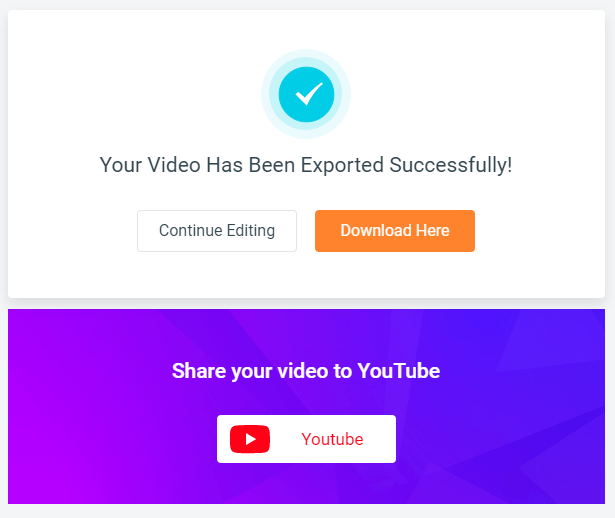Click the word 'Successfully!' in the heading
This screenshot has width=615, height=518.
(451, 165)
